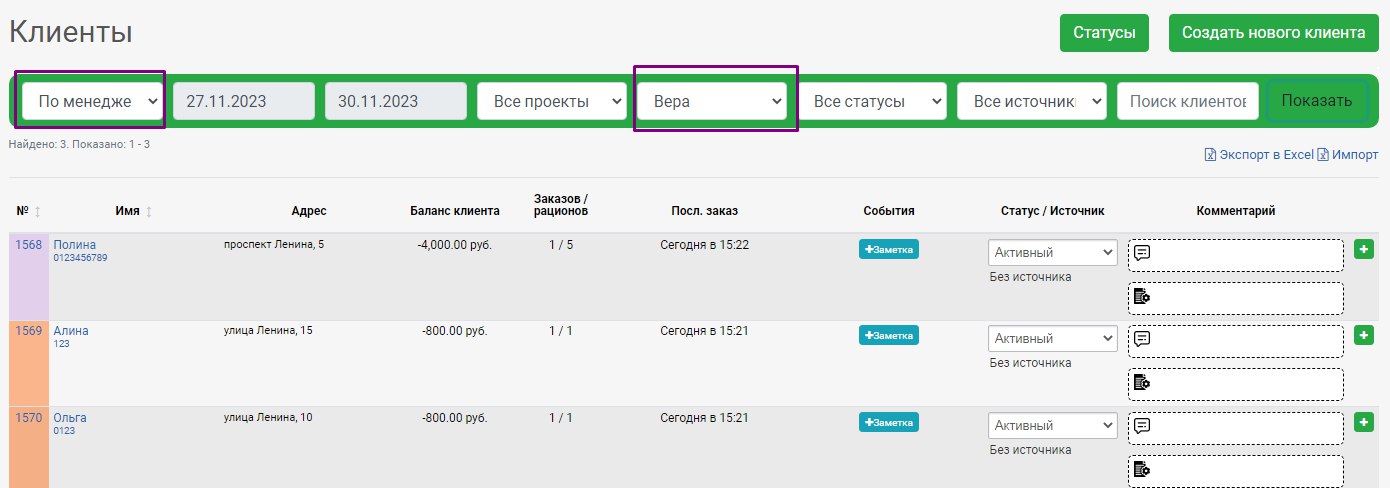Click the Excel icon beside Экспорт в Excel
The height and width of the screenshot is (488, 1390).
coord(1210,155)
